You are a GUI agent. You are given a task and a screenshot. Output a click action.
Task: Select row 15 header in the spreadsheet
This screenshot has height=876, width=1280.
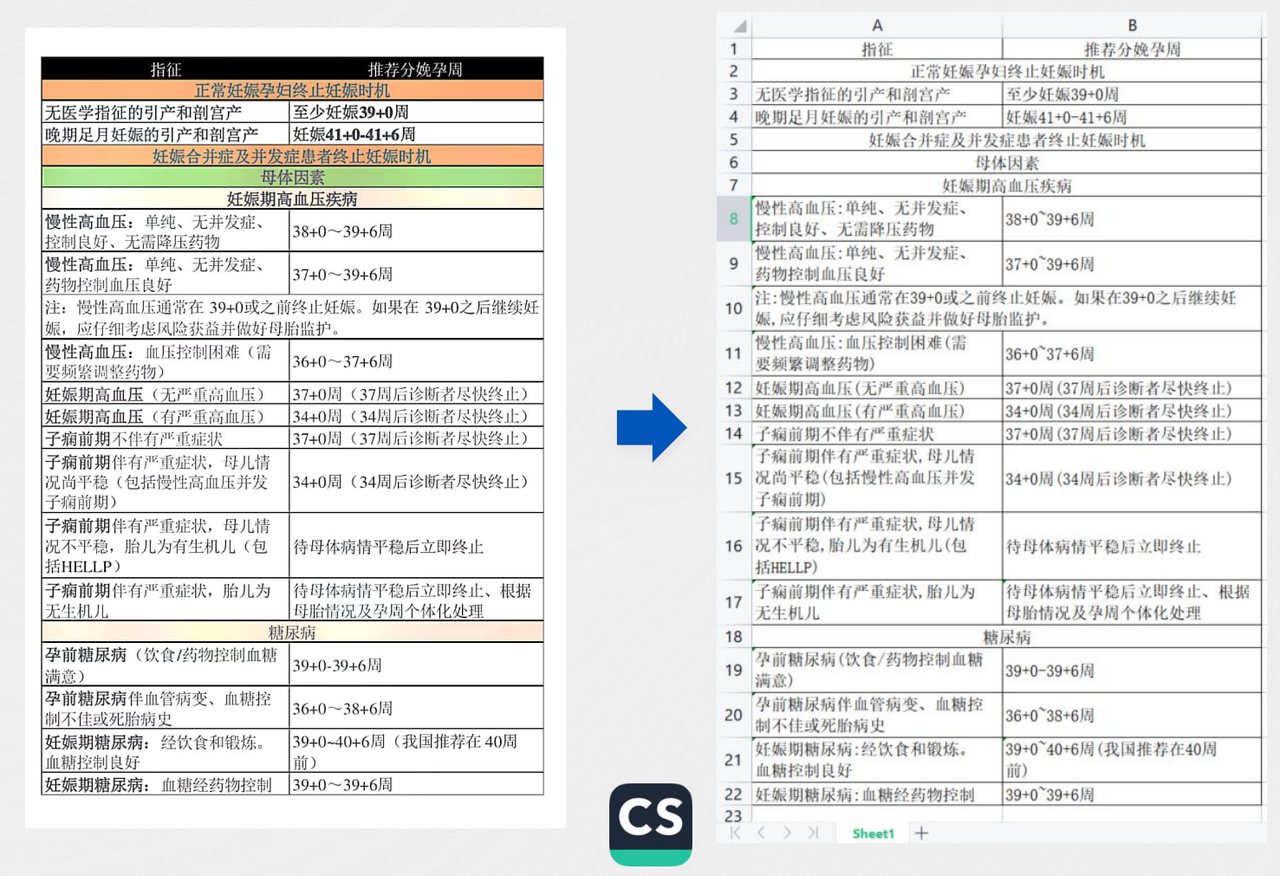coord(734,479)
